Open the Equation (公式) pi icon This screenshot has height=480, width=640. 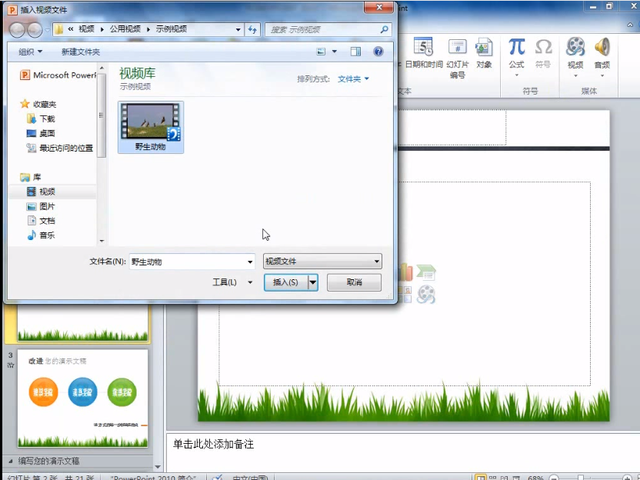[516, 50]
